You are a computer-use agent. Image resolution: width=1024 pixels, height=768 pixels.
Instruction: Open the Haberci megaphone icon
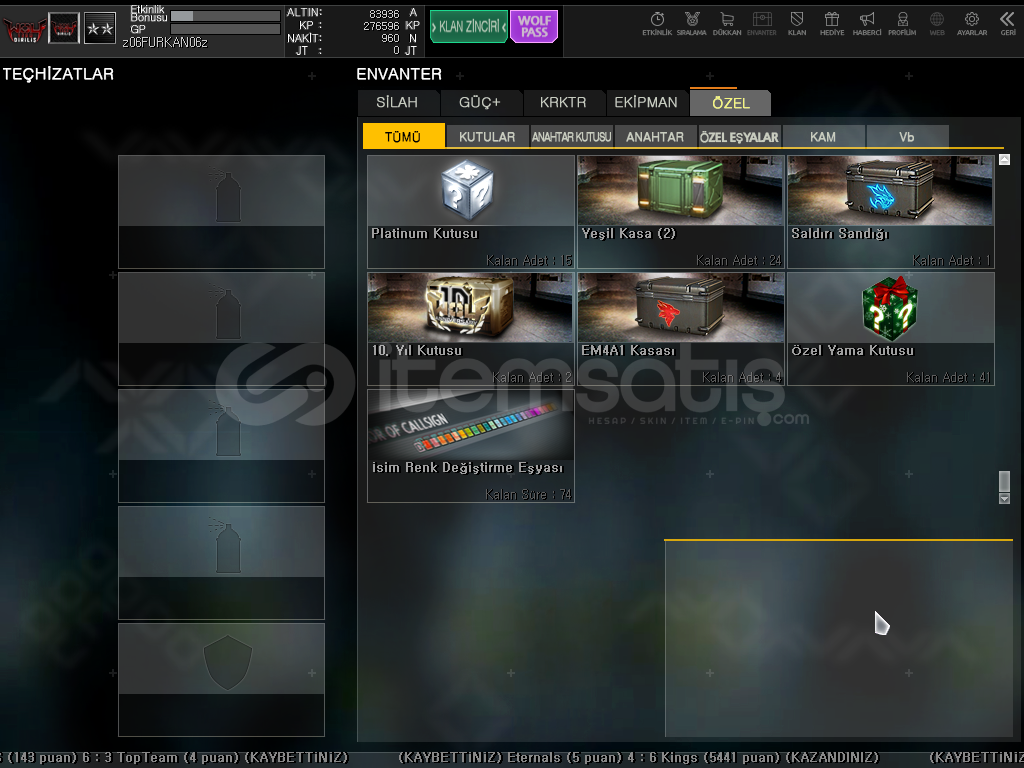coord(867,22)
